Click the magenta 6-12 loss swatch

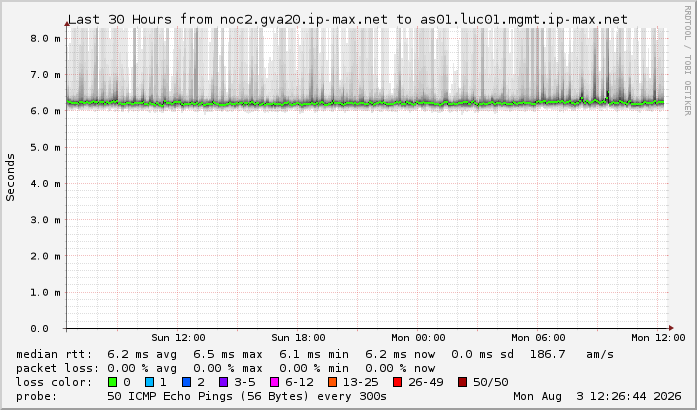pos(275,382)
